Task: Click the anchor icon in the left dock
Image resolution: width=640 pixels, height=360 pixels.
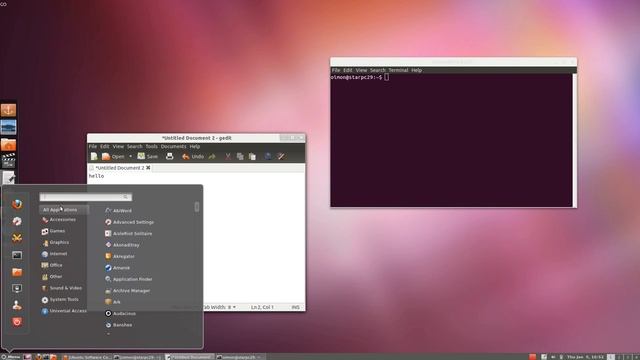Action: (8, 110)
